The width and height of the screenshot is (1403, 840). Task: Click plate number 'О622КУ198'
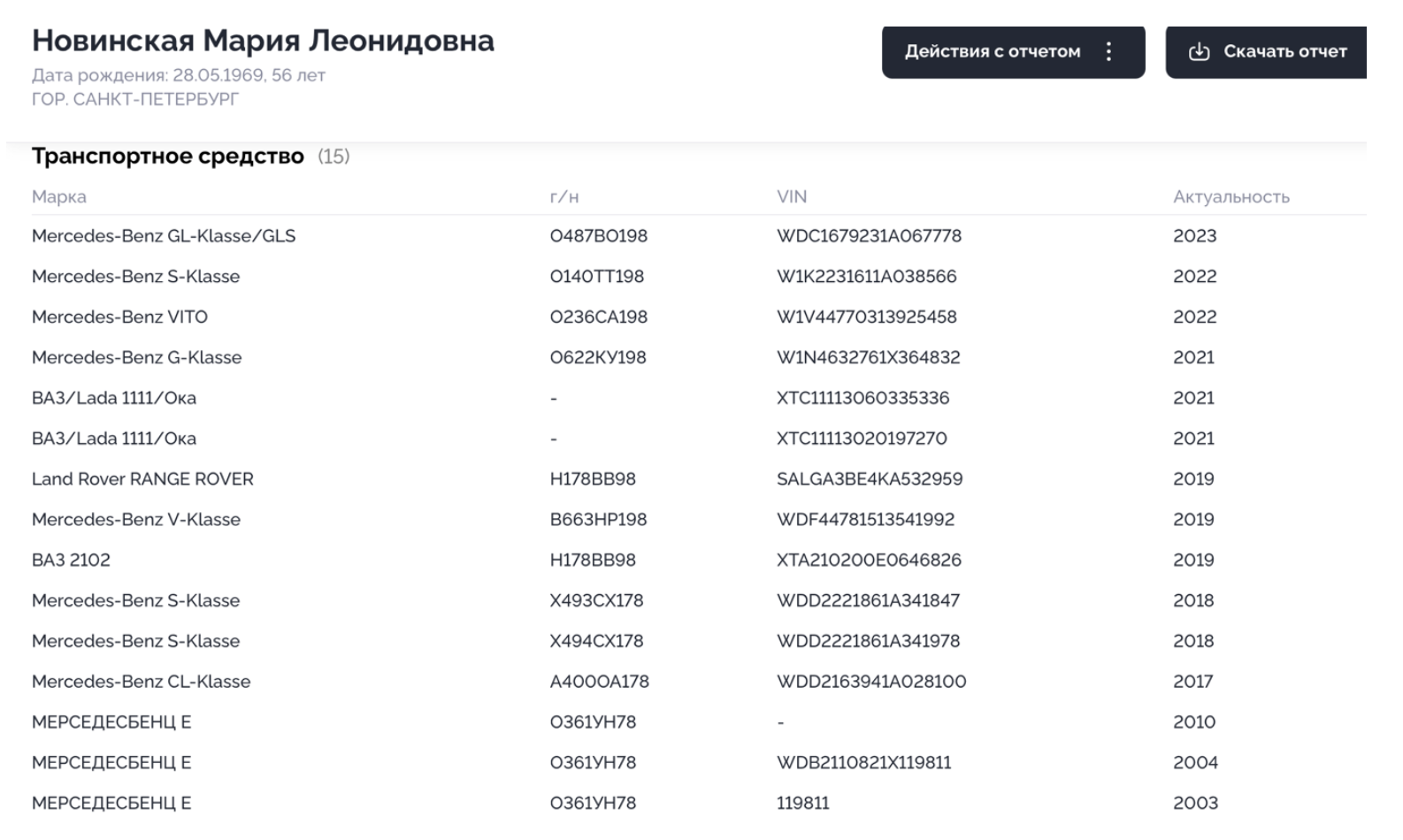pyautogui.click(x=598, y=358)
